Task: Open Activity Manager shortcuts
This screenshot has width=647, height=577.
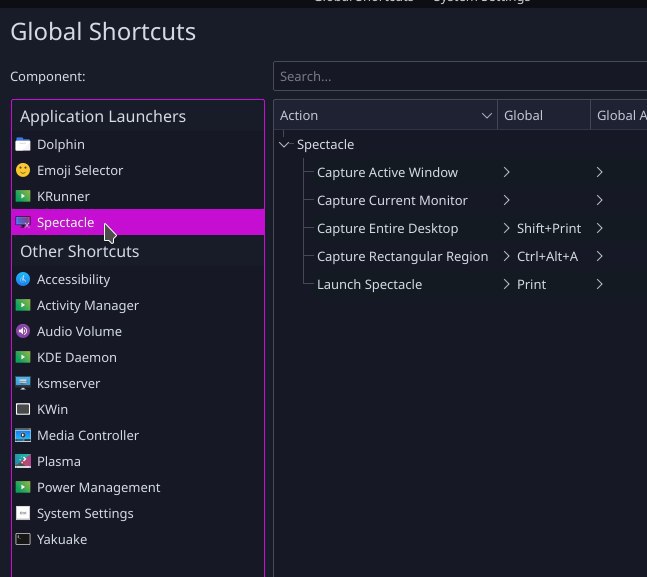Action: 138,305
